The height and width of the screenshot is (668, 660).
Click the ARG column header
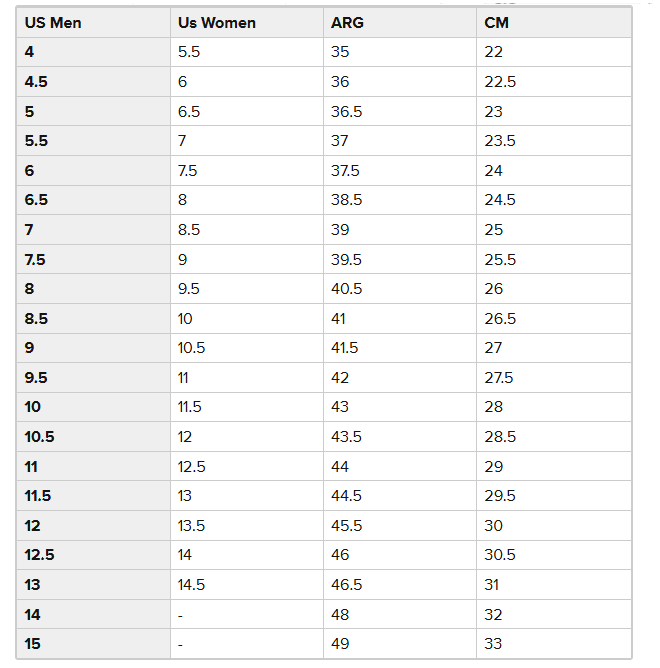[347, 22]
